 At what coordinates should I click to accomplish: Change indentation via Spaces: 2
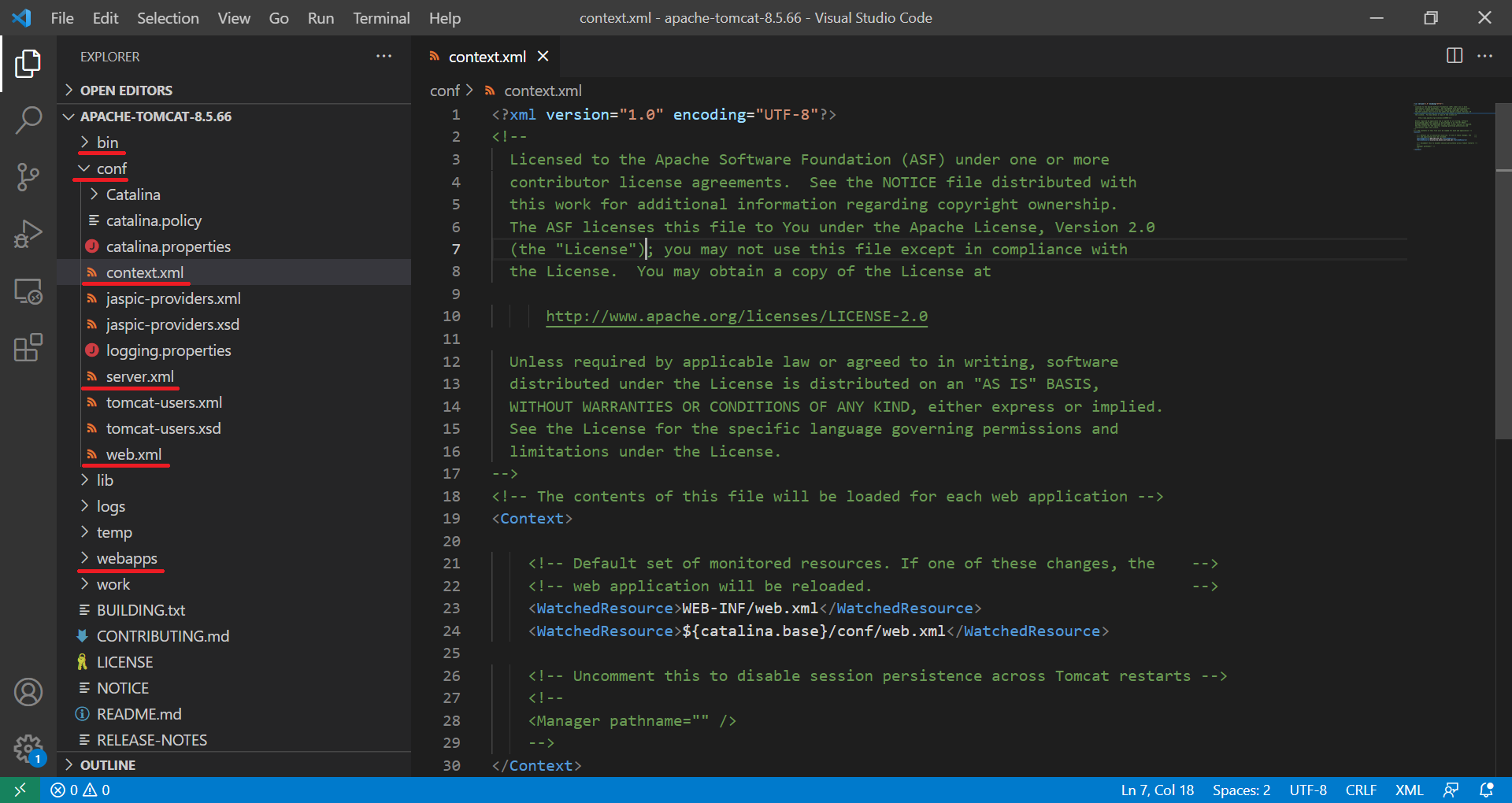[1241, 790]
